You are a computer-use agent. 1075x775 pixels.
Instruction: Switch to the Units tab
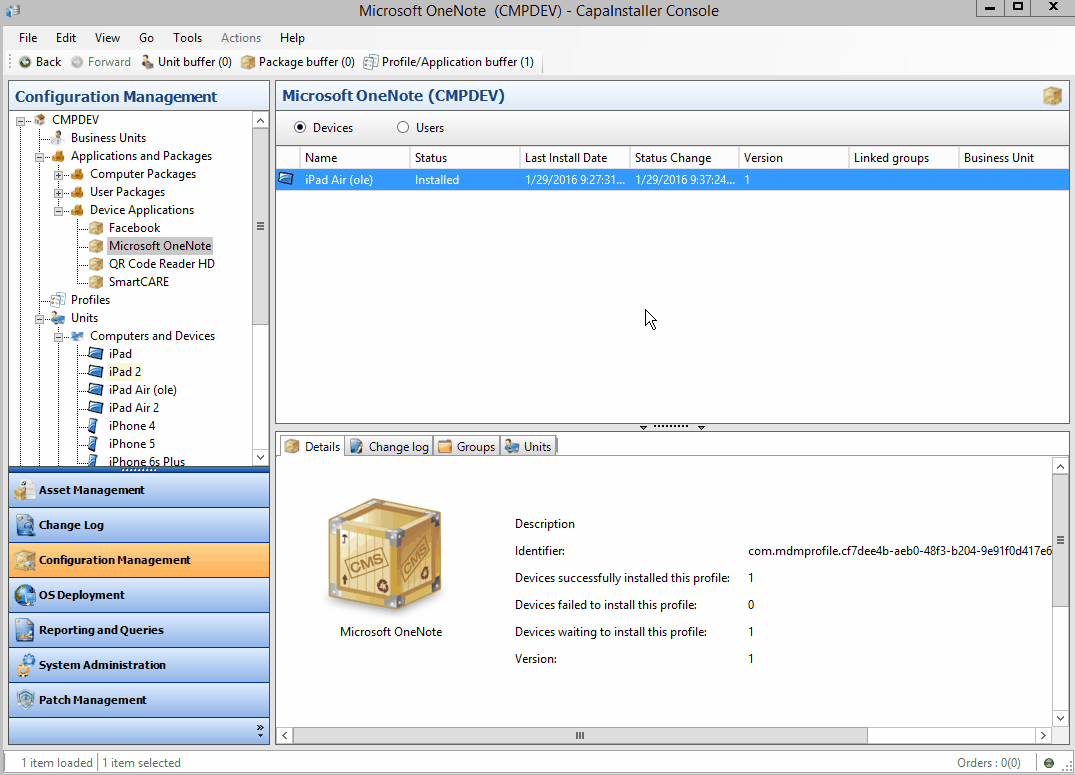pos(528,446)
